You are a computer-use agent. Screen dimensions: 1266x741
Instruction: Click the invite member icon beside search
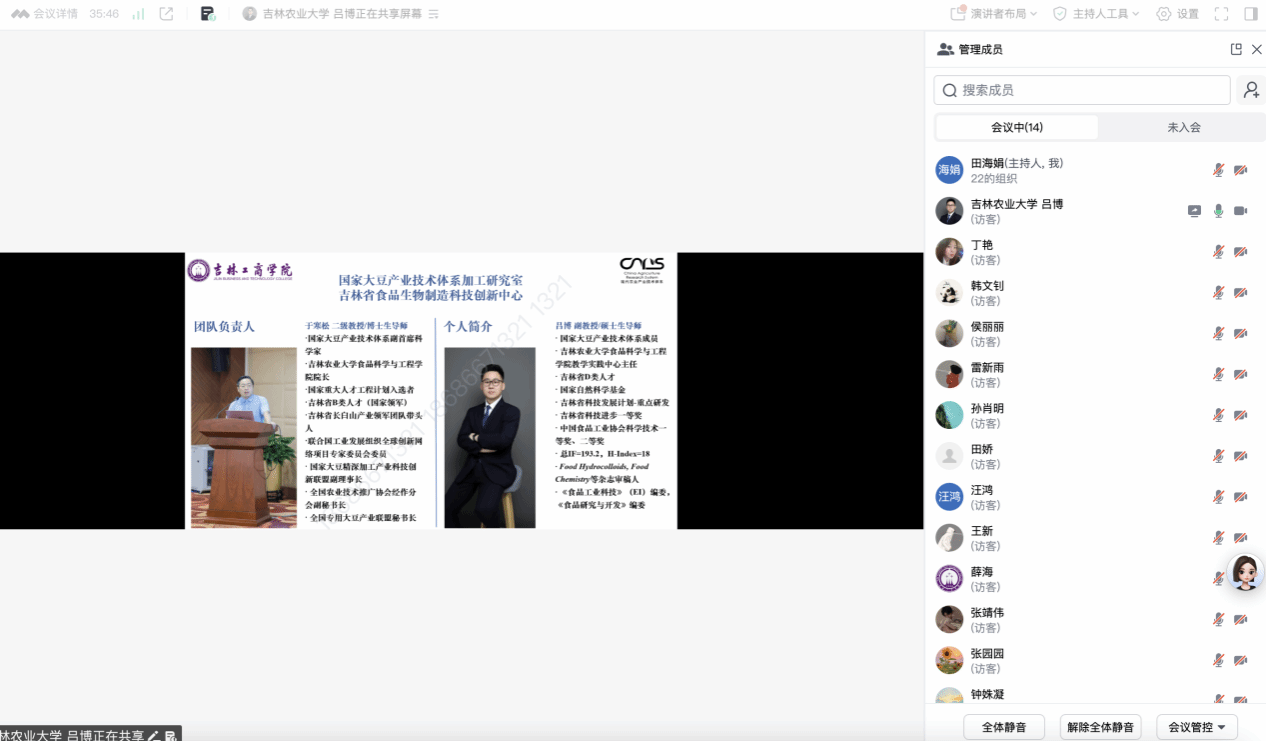click(x=1251, y=90)
